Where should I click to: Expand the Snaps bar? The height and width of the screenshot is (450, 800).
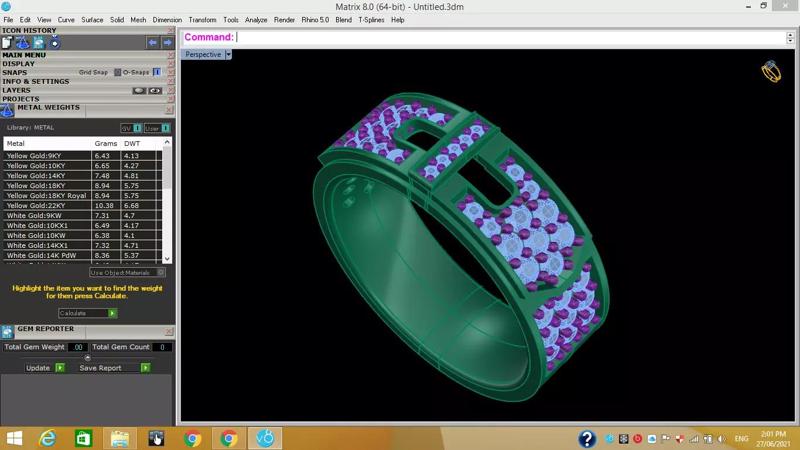coord(15,72)
